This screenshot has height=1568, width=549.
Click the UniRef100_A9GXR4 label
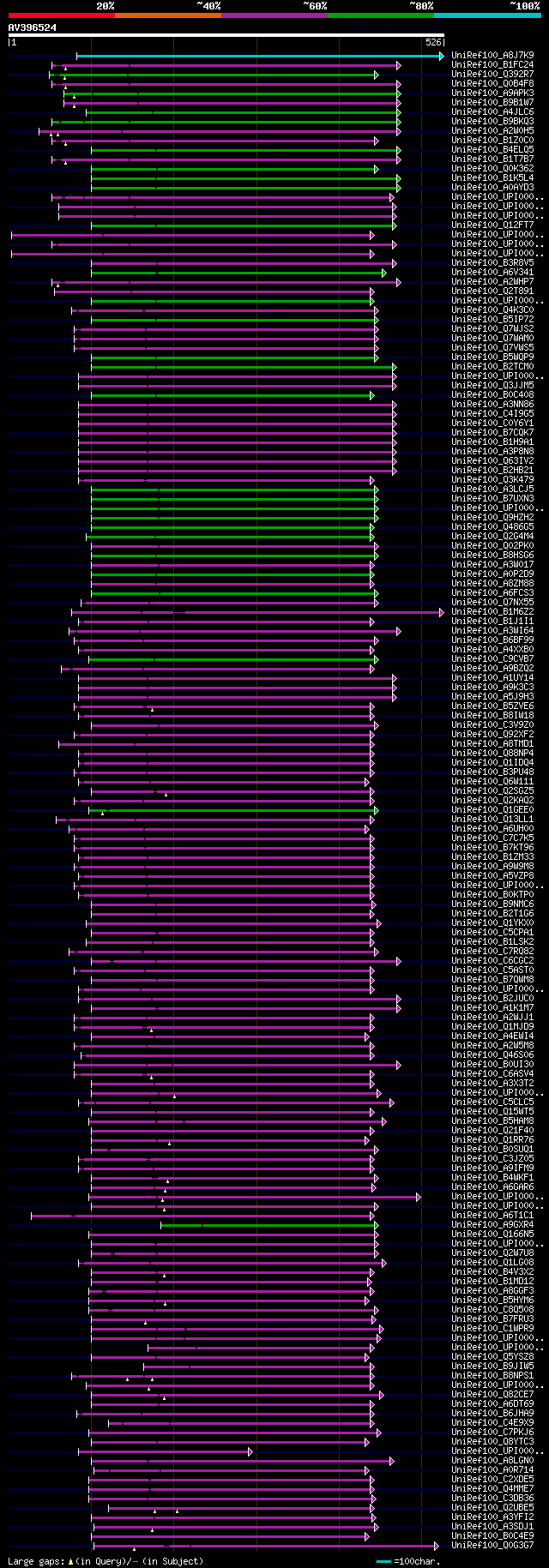pyautogui.click(x=492, y=1225)
